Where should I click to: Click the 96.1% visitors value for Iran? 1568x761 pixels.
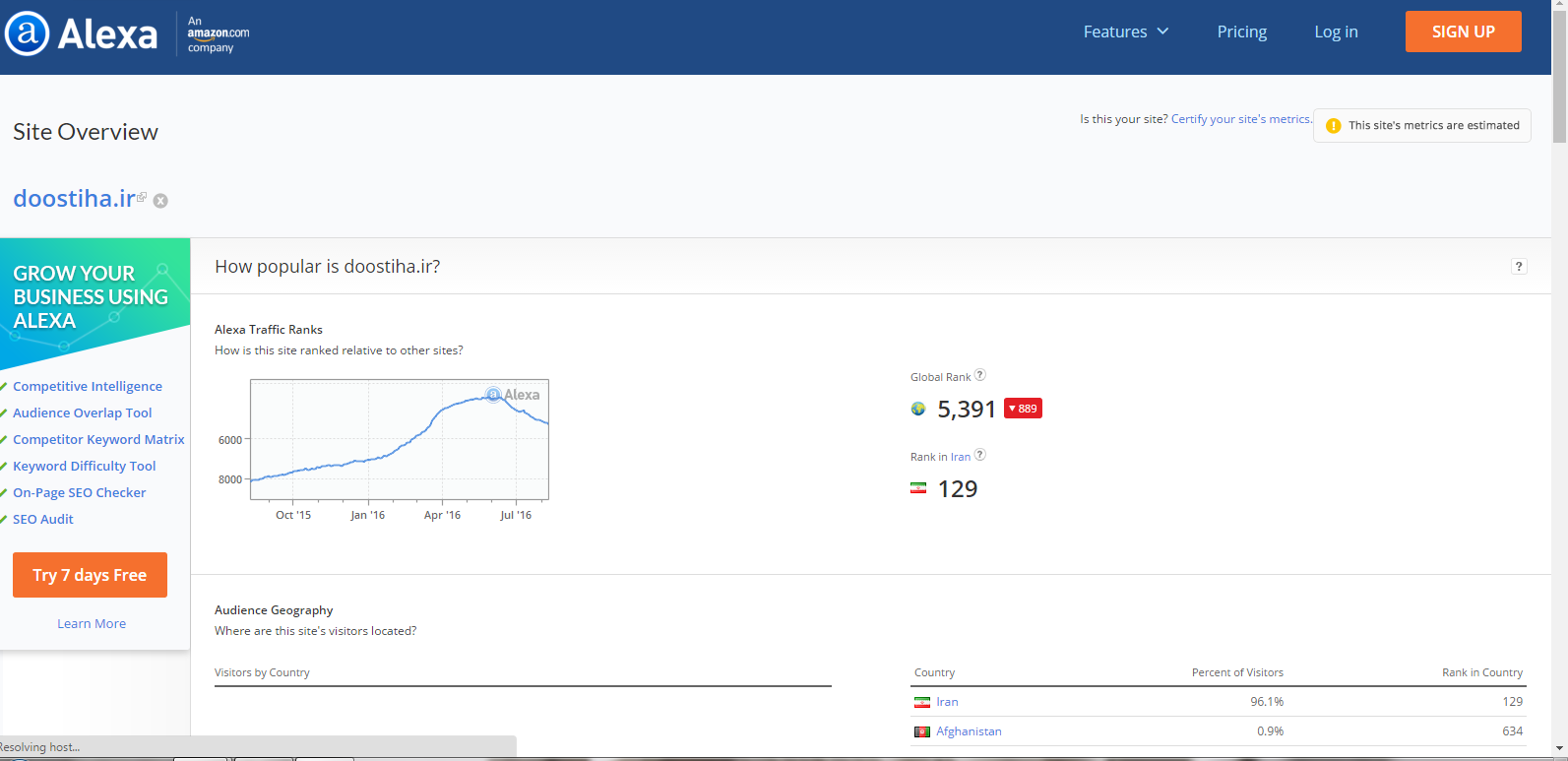tap(1267, 702)
